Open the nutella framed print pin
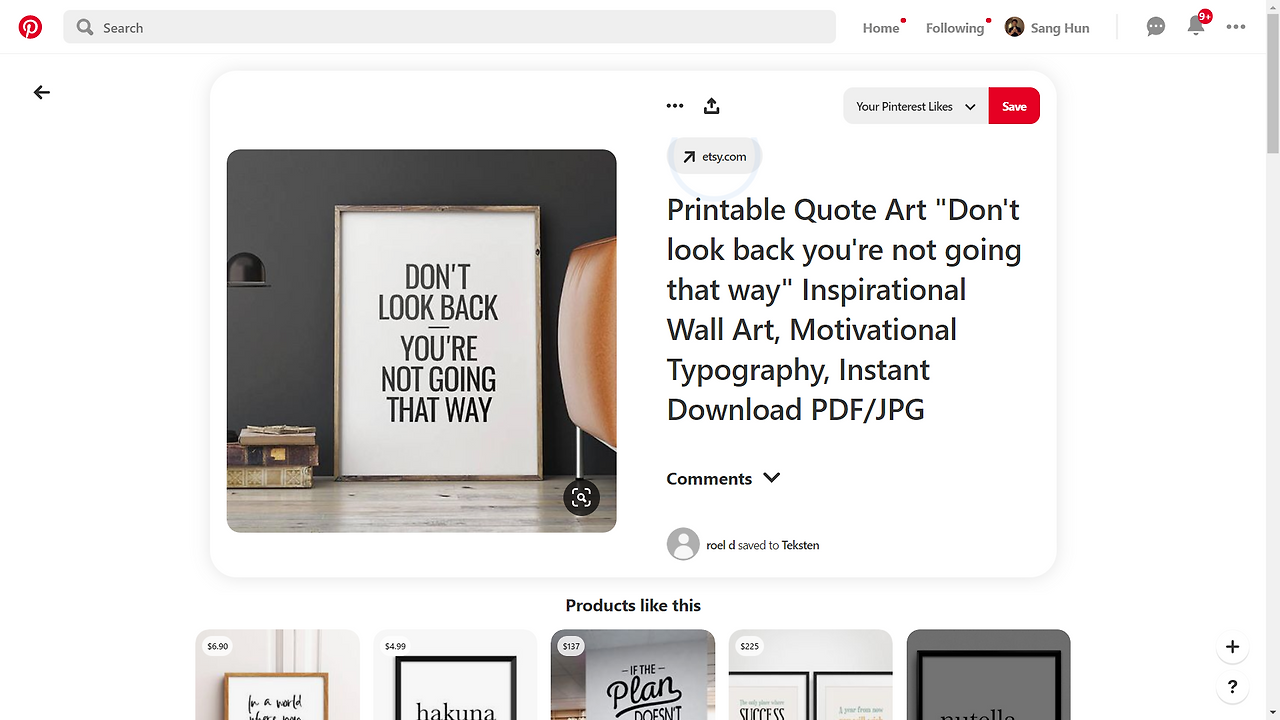This screenshot has height=720, width=1280. [989, 675]
